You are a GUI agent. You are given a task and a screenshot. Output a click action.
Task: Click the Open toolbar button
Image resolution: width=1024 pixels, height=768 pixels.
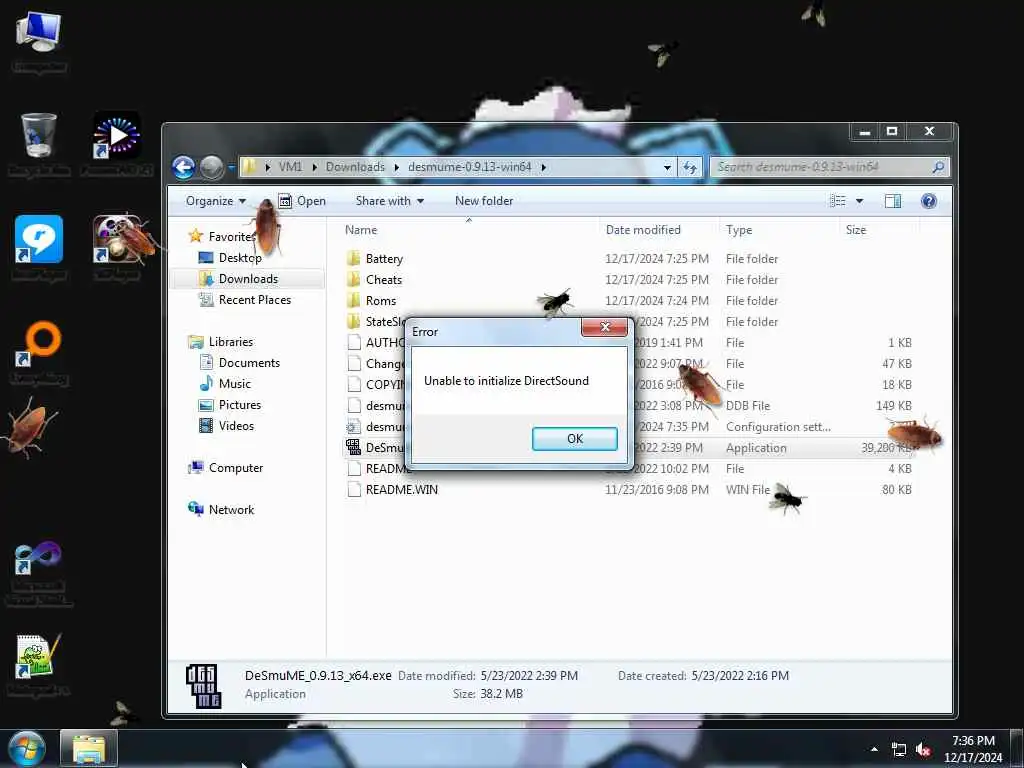pyautogui.click(x=302, y=201)
